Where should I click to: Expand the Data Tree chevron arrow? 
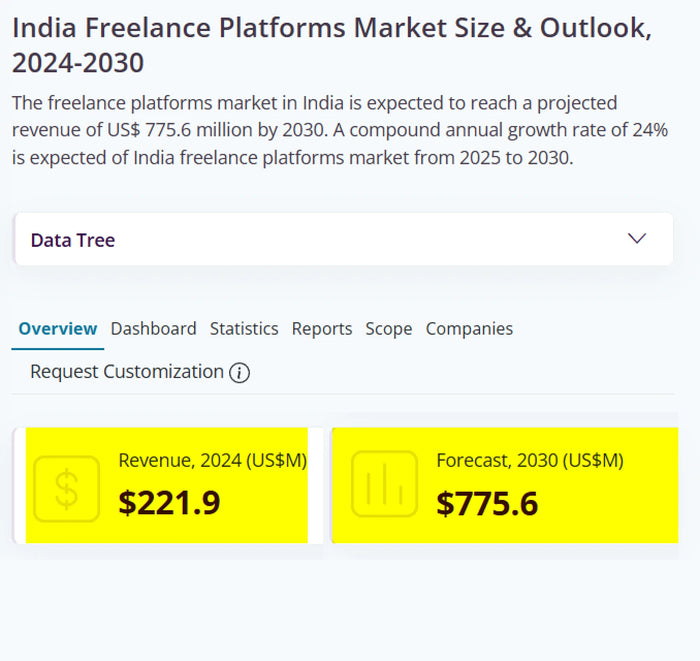[637, 239]
